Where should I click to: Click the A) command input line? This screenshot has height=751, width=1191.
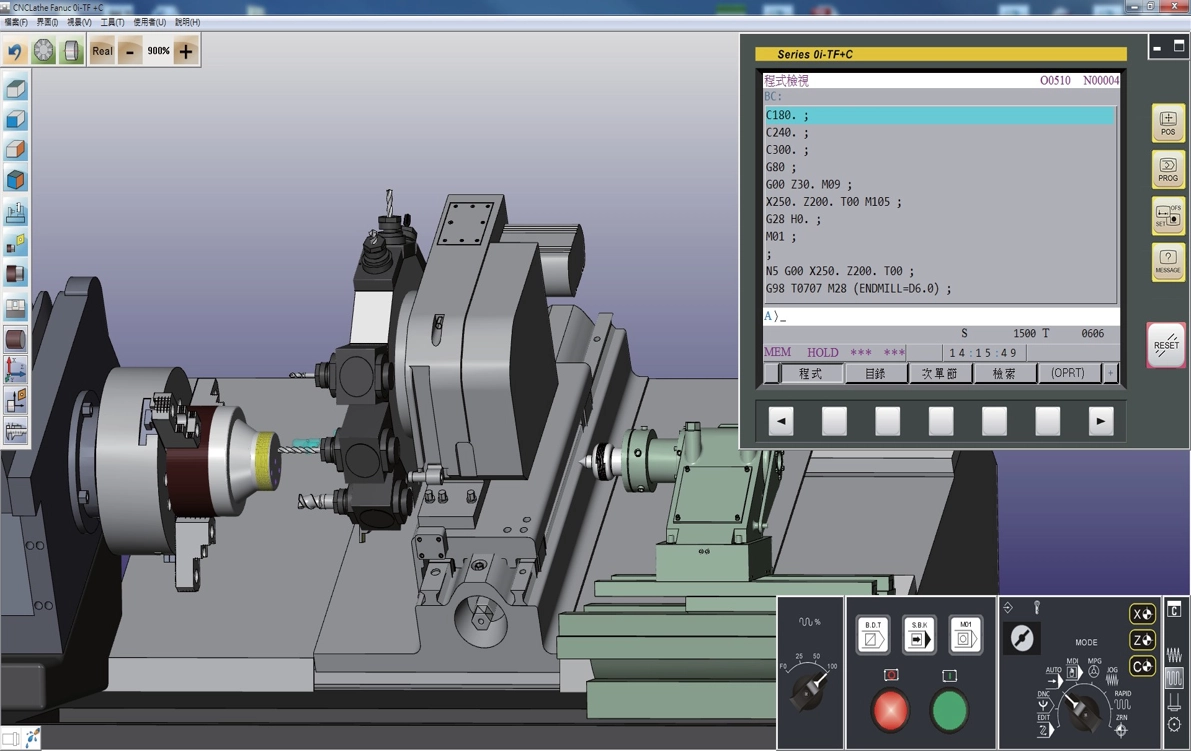click(x=940, y=316)
